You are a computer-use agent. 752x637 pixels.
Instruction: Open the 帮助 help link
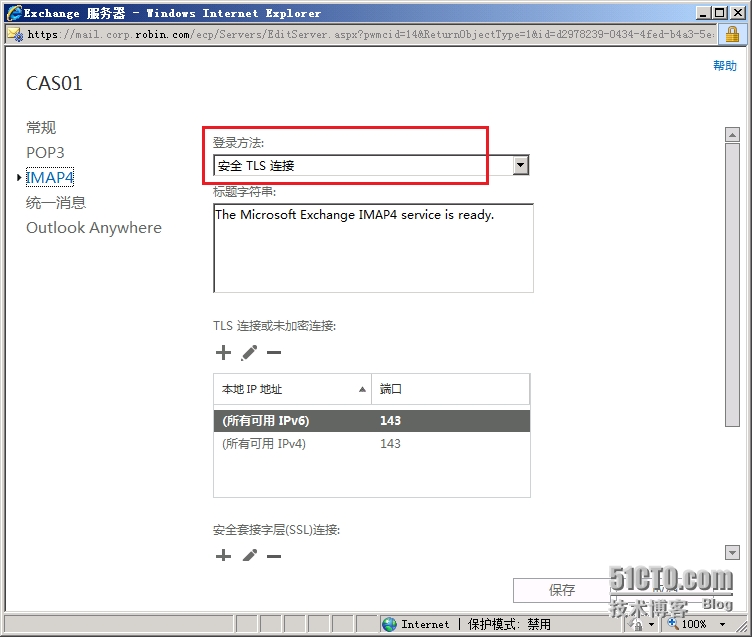725,66
